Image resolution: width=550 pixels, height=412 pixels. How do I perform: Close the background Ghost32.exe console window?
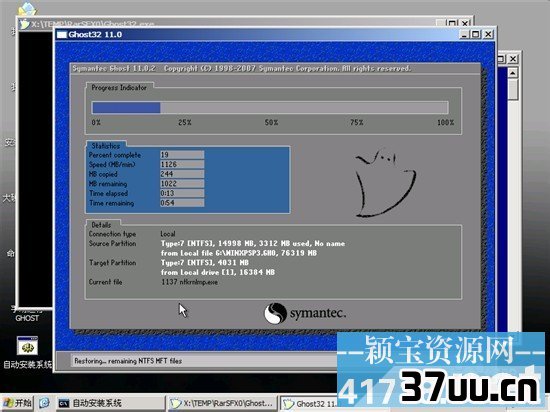[465, 23]
